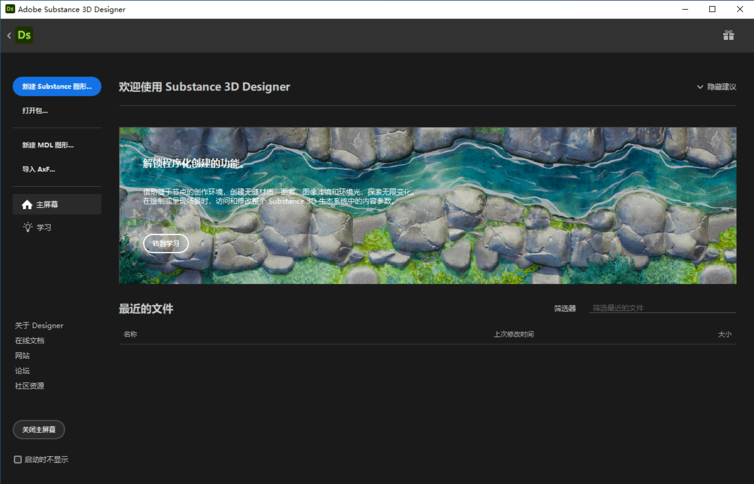Open the 社区资源 community resources link
754x484 pixels.
[x=29, y=385]
